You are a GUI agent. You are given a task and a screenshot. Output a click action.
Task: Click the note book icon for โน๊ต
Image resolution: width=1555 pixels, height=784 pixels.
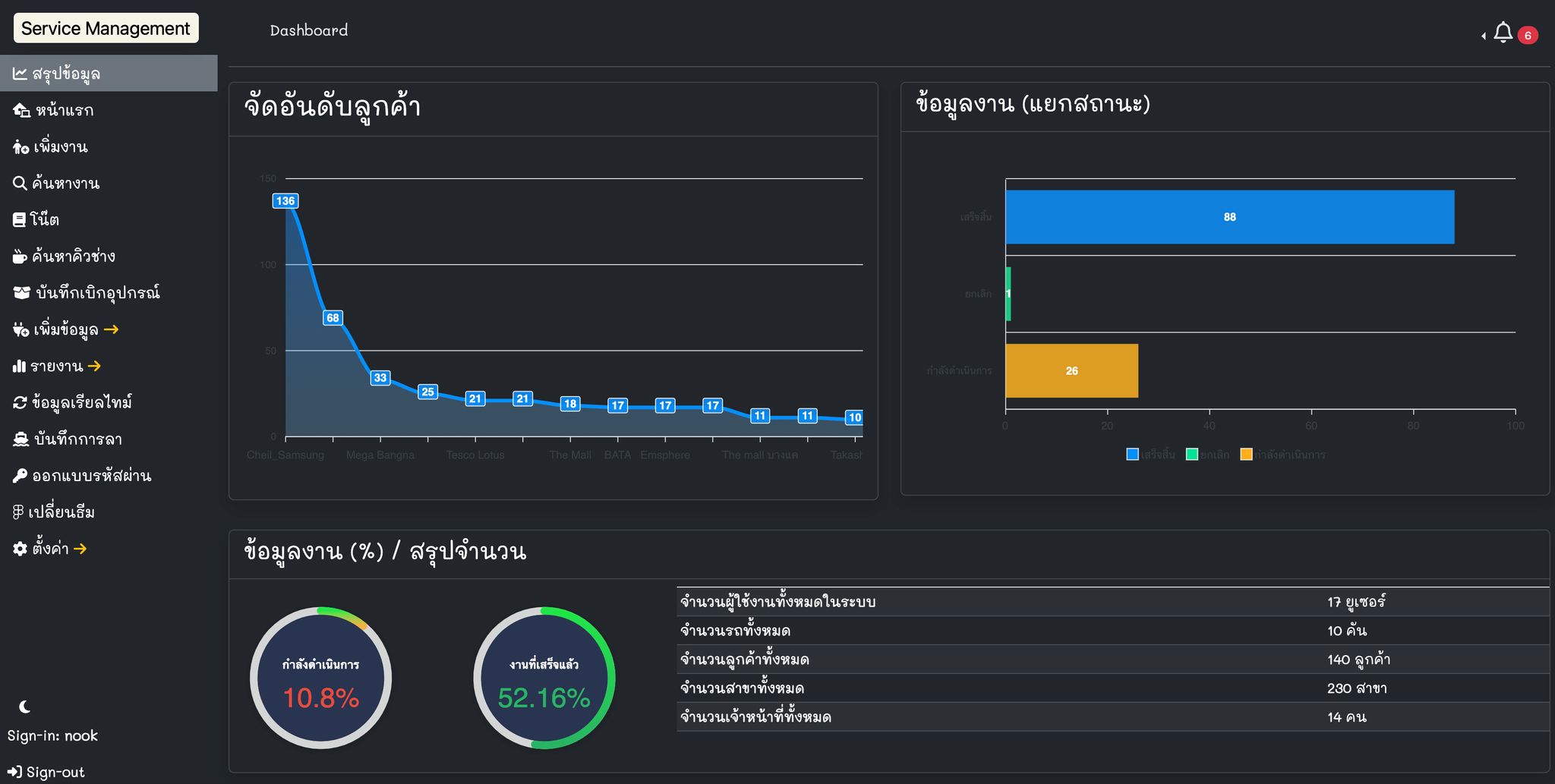click(x=20, y=220)
